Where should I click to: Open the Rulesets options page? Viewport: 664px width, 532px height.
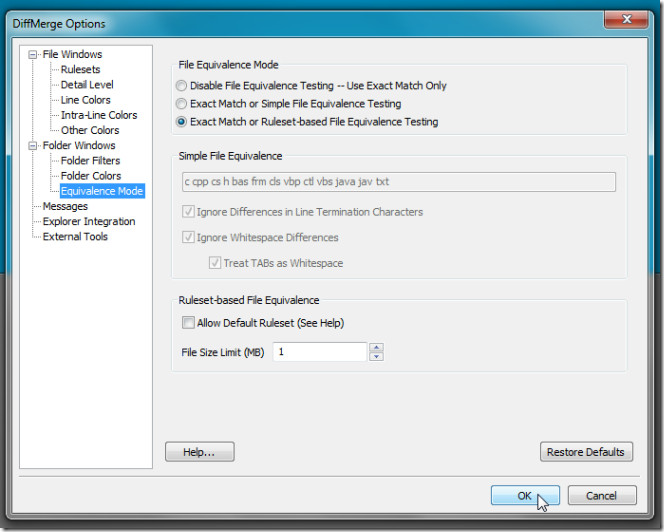click(80, 69)
